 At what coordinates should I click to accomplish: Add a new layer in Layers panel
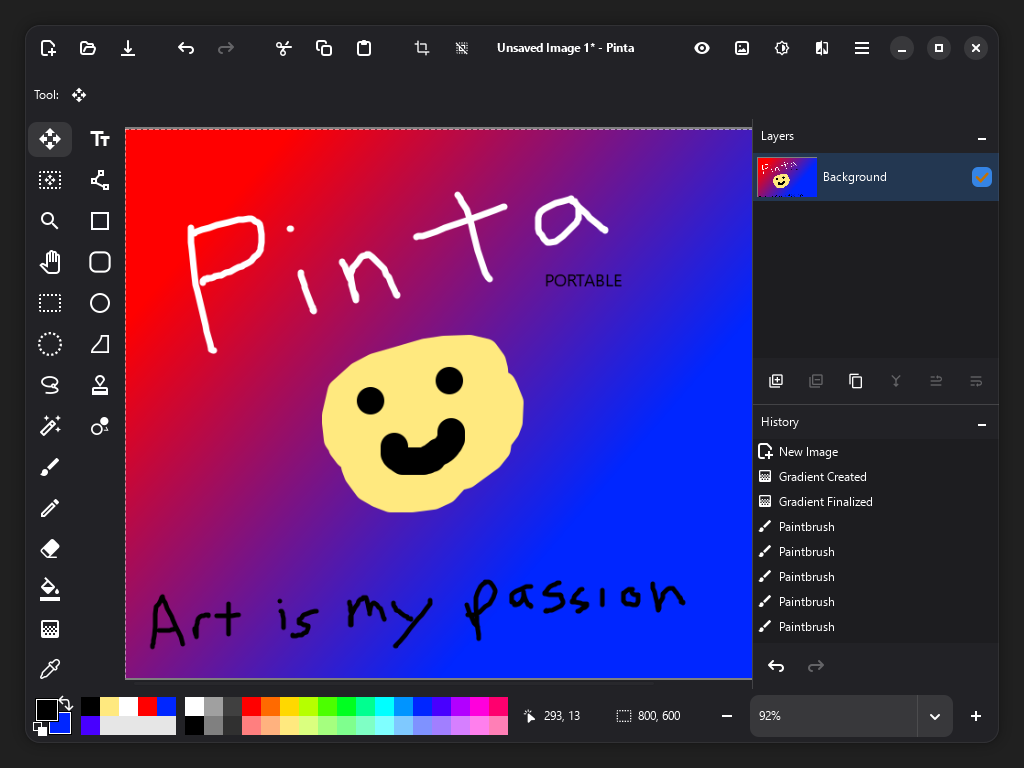click(776, 381)
